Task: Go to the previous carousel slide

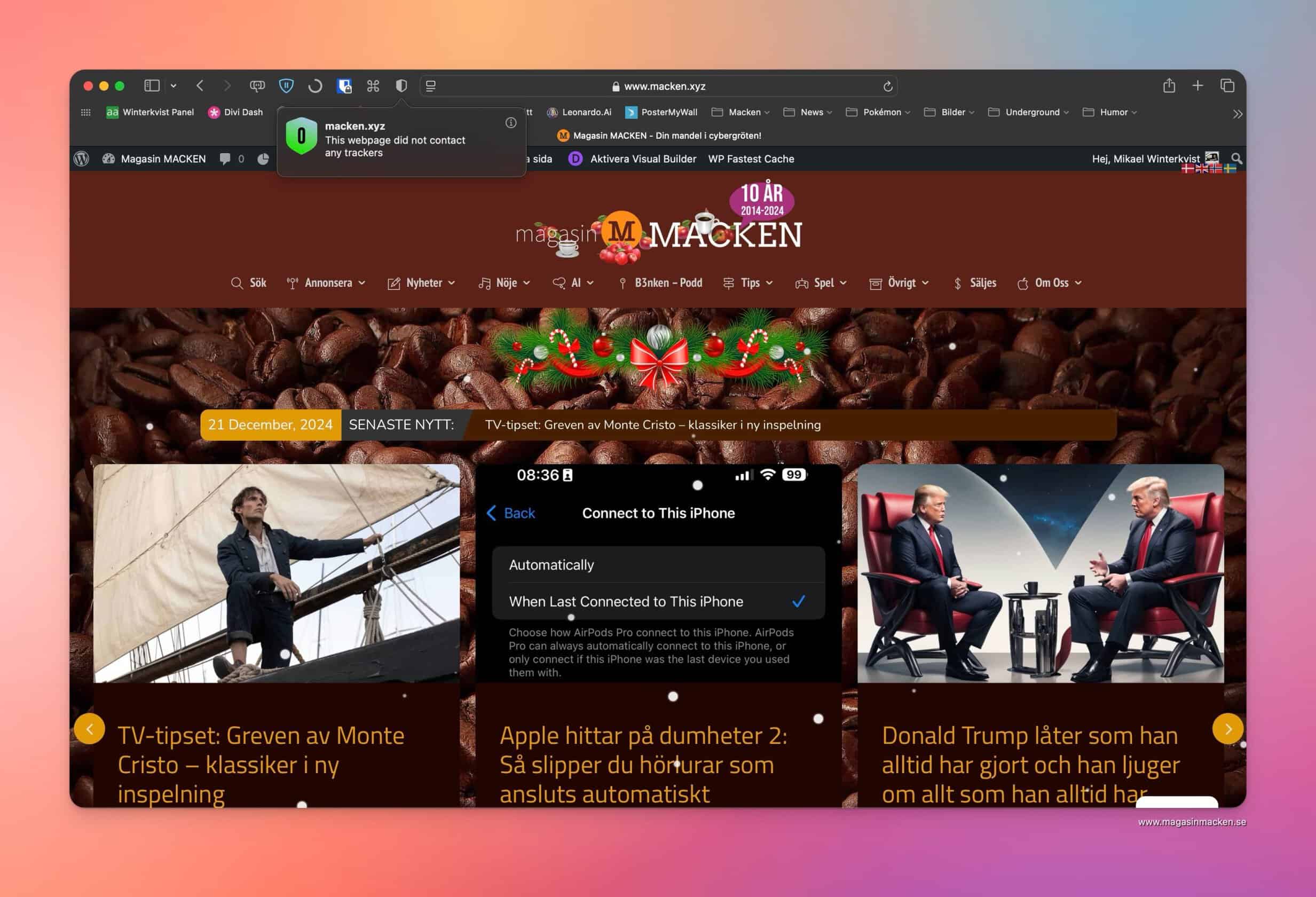Action: click(90, 729)
